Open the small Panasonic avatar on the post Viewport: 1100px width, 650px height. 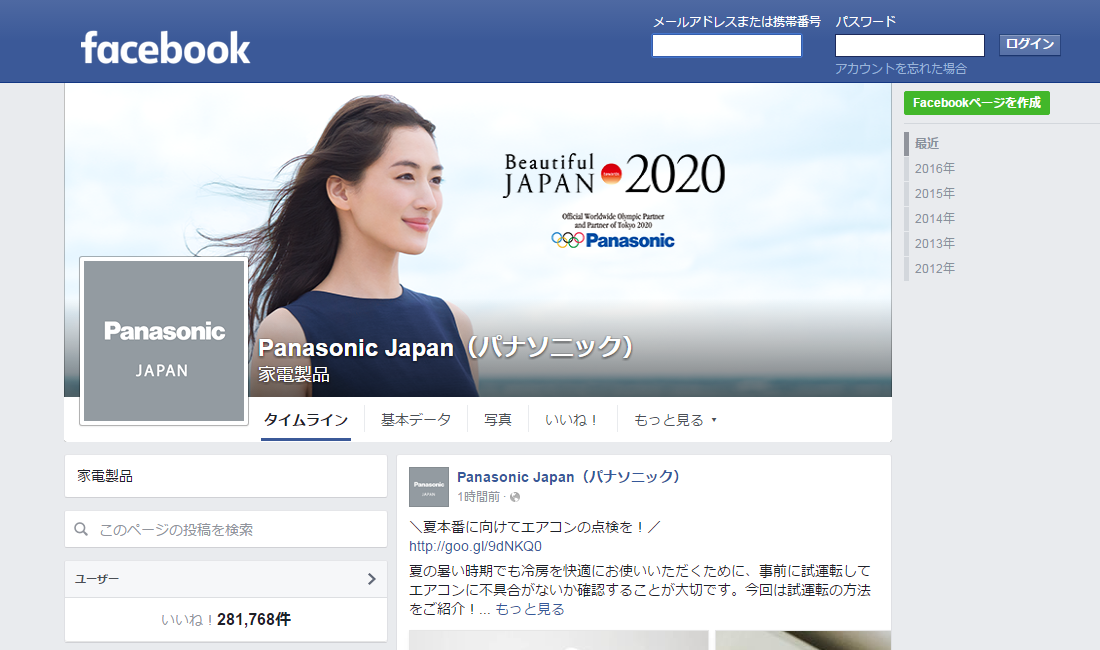click(429, 487)
